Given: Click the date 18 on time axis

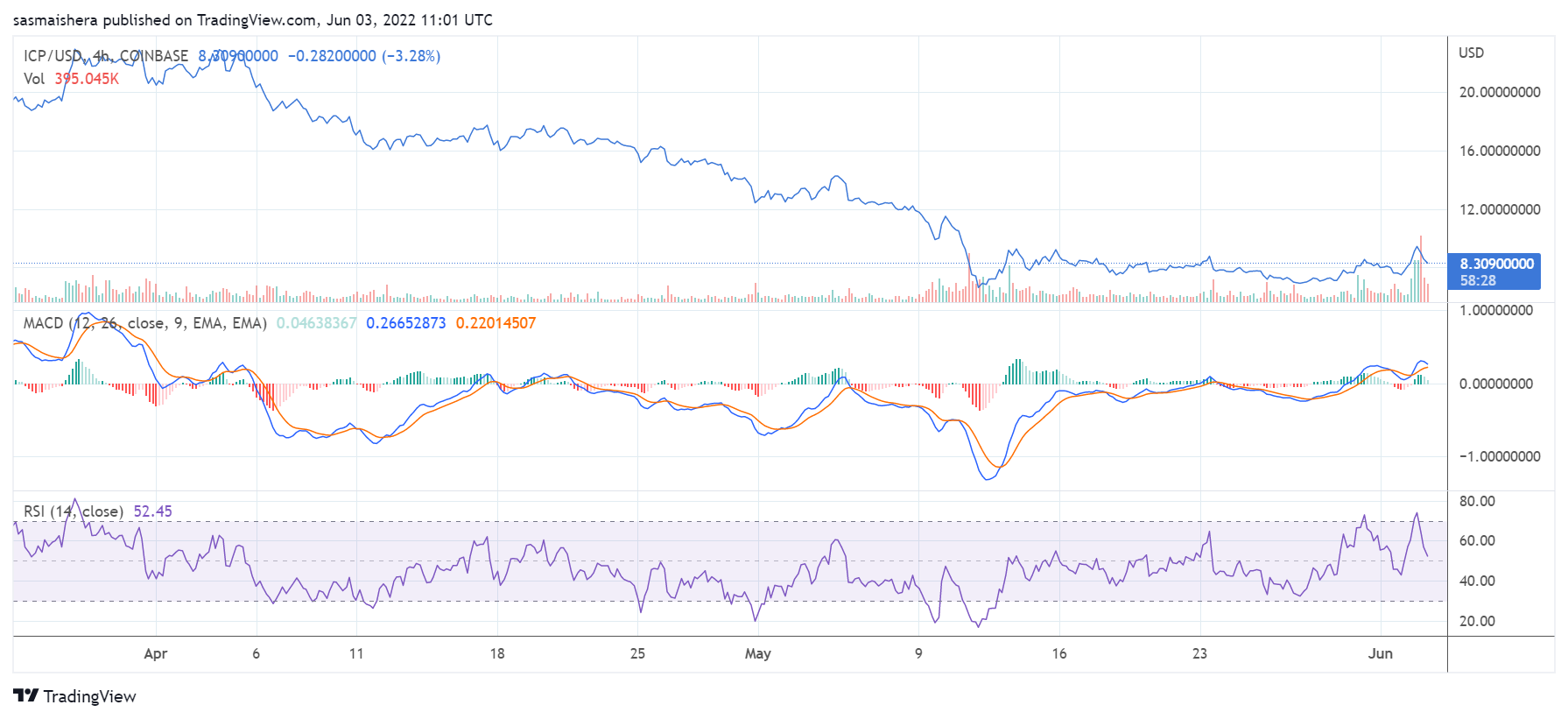Looking at the screenshot, I should [x=497, y=653].
